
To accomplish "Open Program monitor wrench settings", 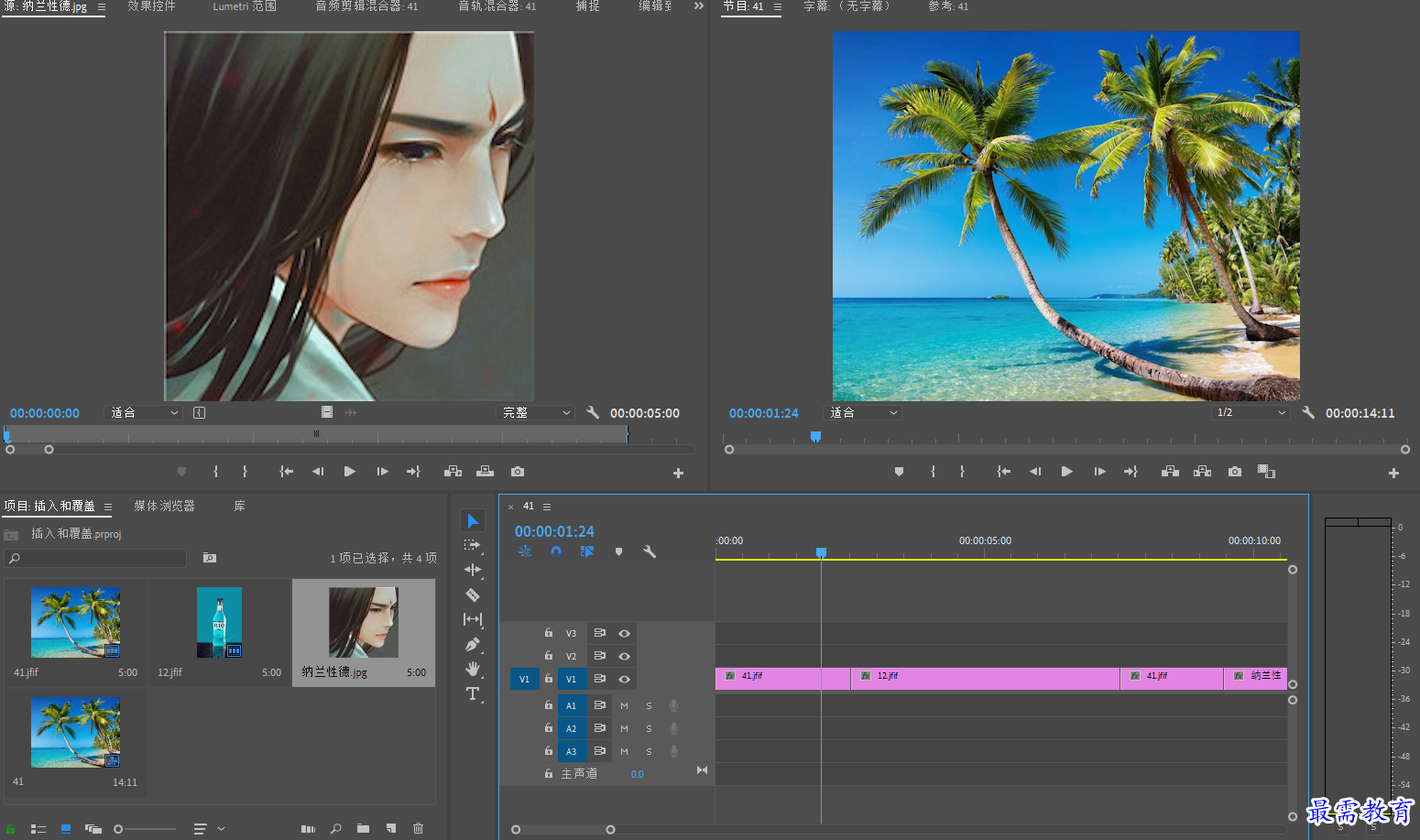I will [1308, 412].
